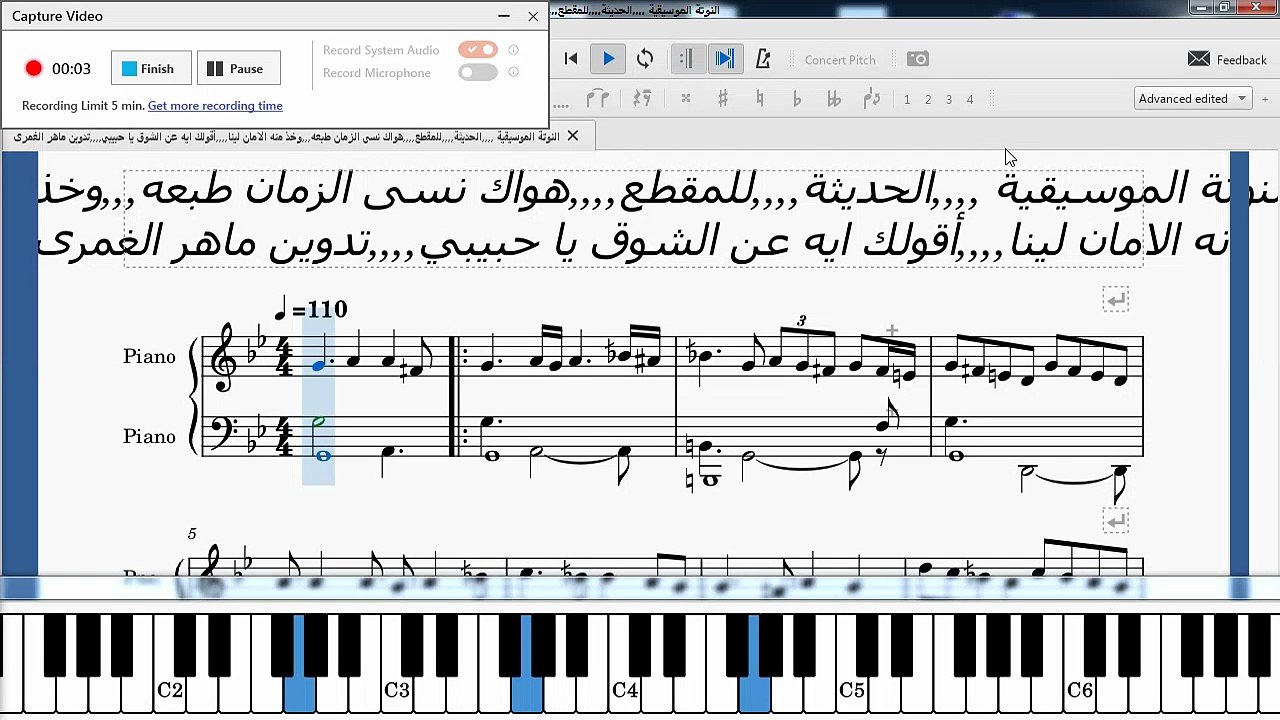Select voice 4

coord(970,99)
